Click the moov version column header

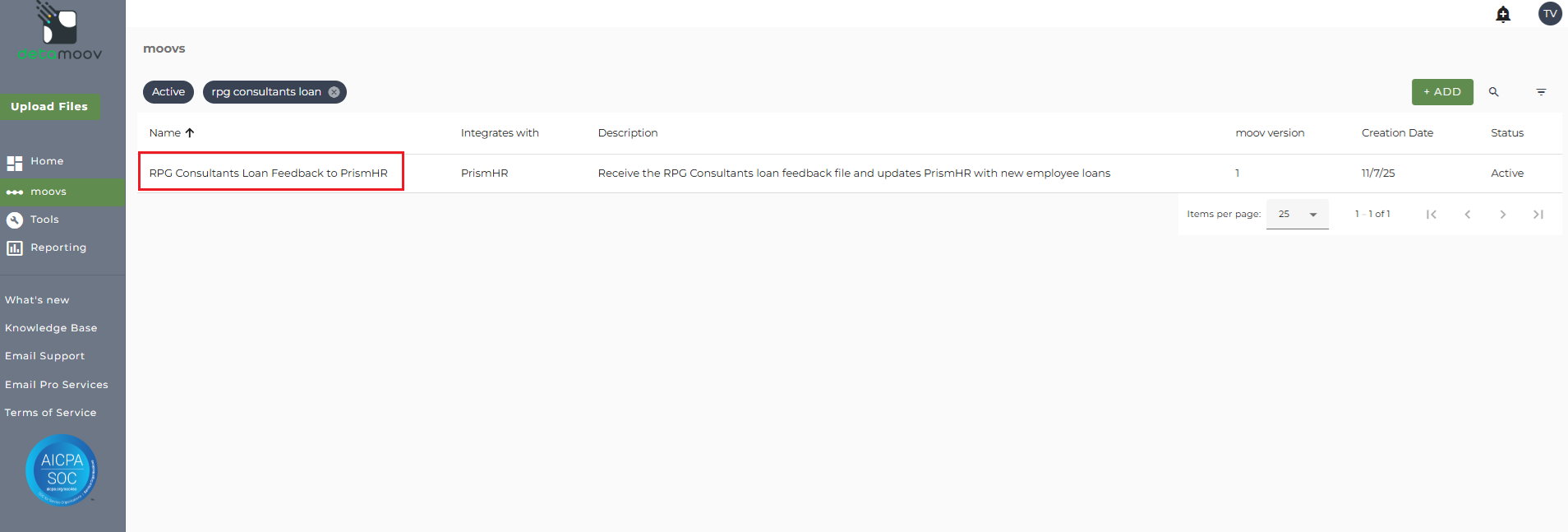point(1270,133)
